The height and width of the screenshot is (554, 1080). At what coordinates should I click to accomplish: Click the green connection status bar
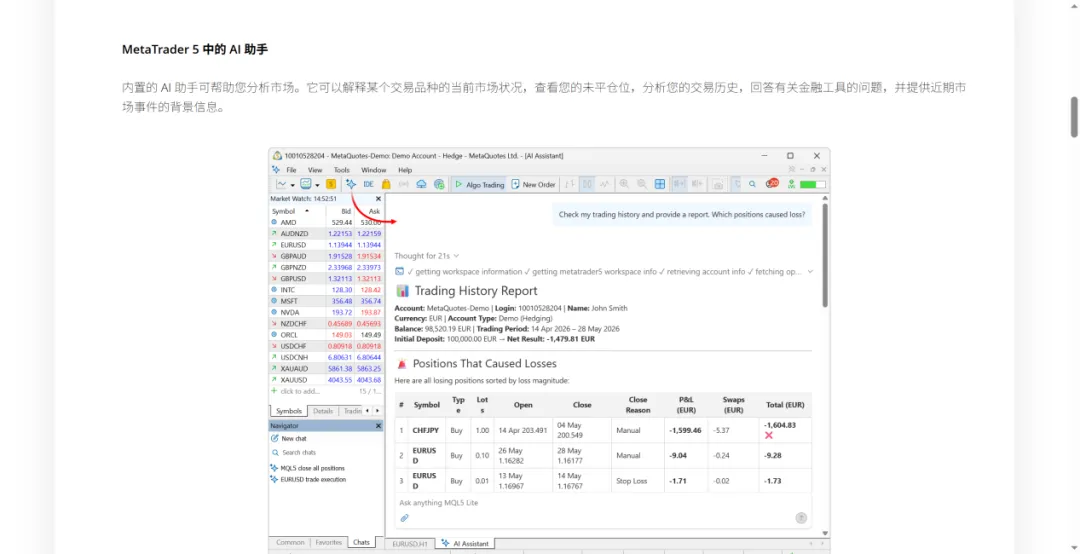pyautogui.click(x=813, y=185)
